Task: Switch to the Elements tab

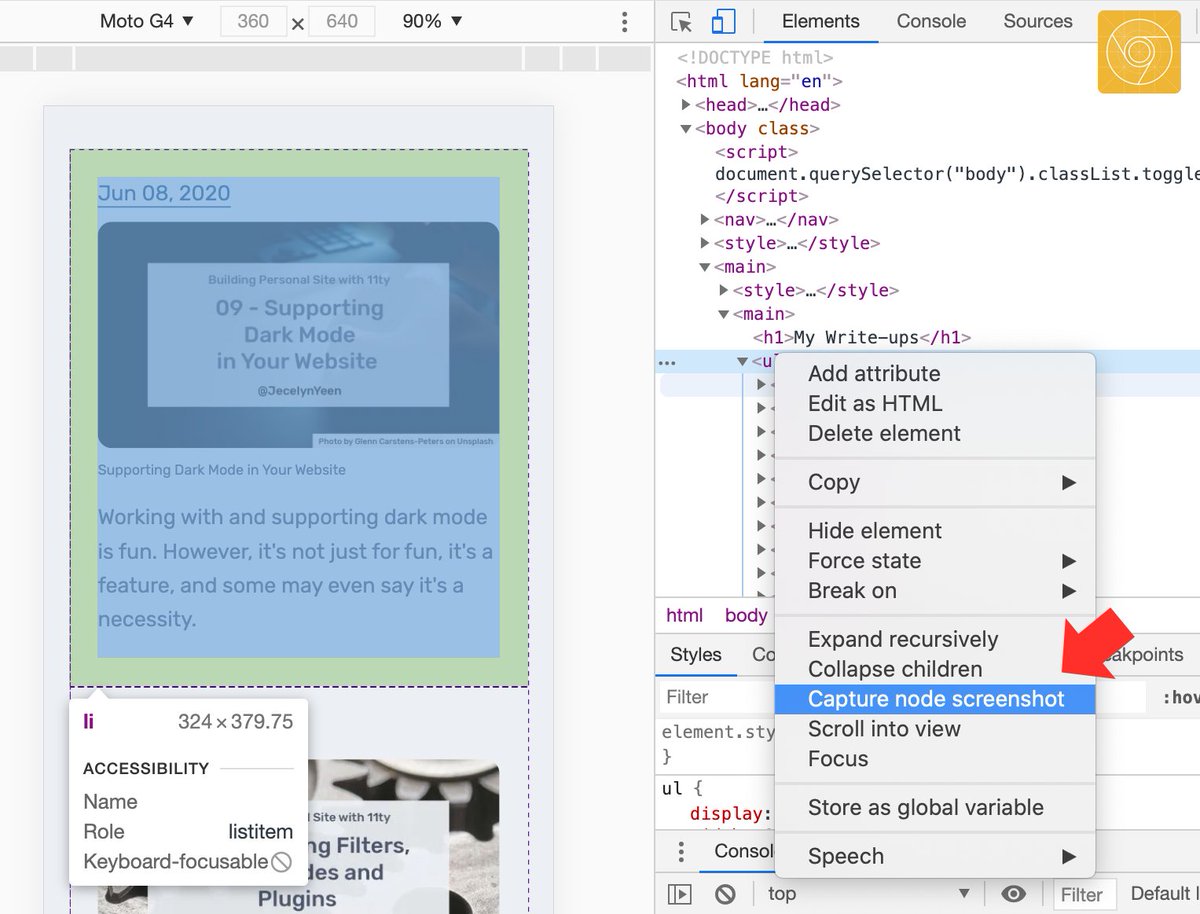Action: (x=821, y=21)
